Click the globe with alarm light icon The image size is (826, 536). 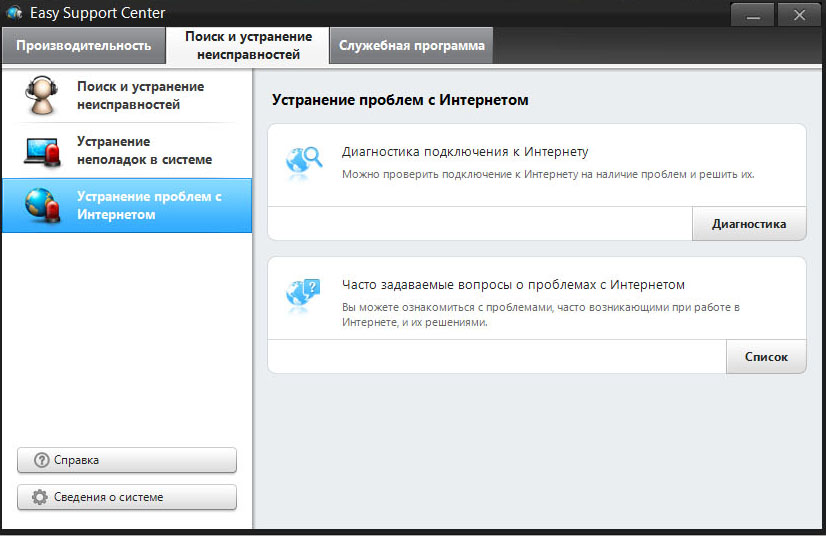tap(43, 205)
